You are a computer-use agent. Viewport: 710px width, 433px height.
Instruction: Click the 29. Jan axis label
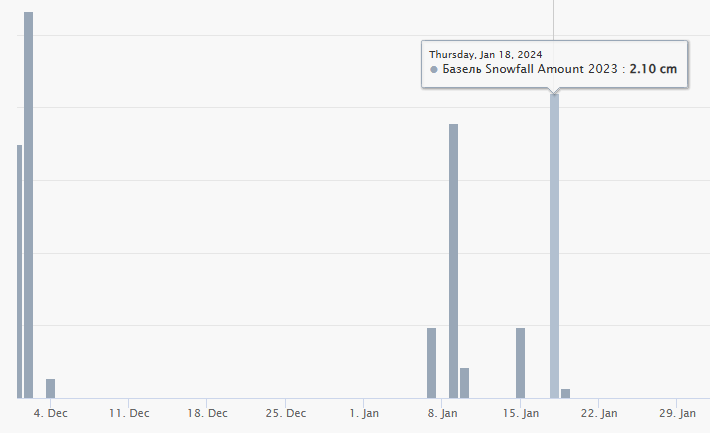pos(677,412)
